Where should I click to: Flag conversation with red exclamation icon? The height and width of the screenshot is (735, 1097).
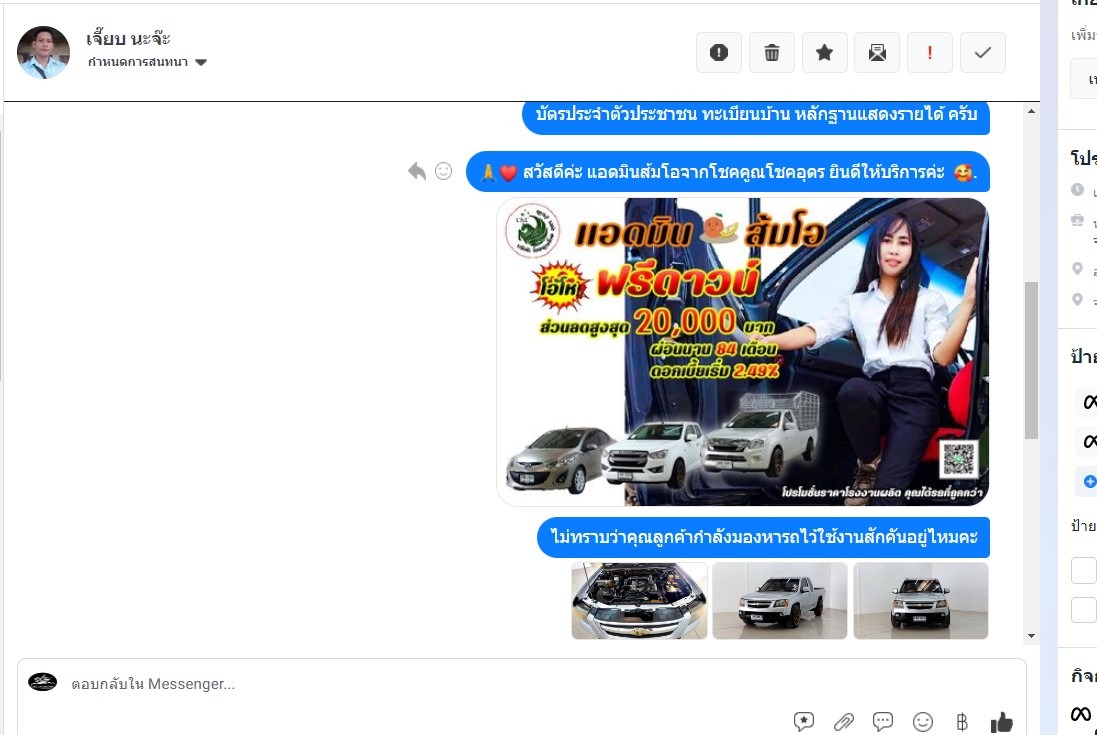[x=930, y=53]
